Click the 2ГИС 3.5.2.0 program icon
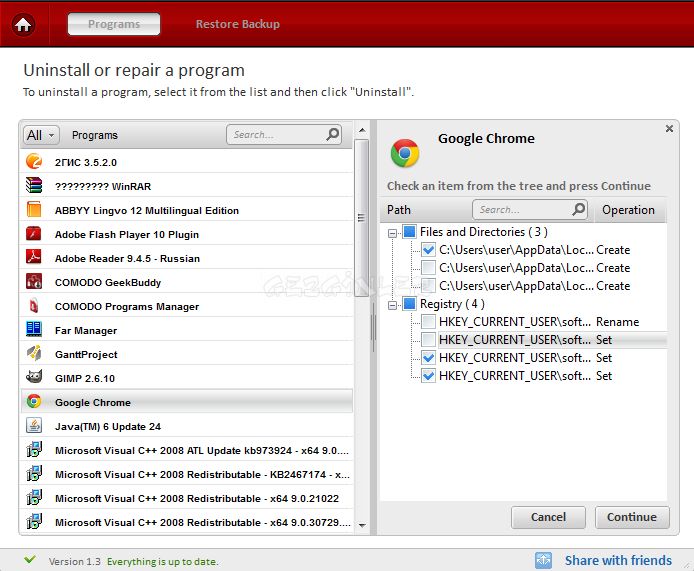 pyautogui.click(x=34, y=162)
